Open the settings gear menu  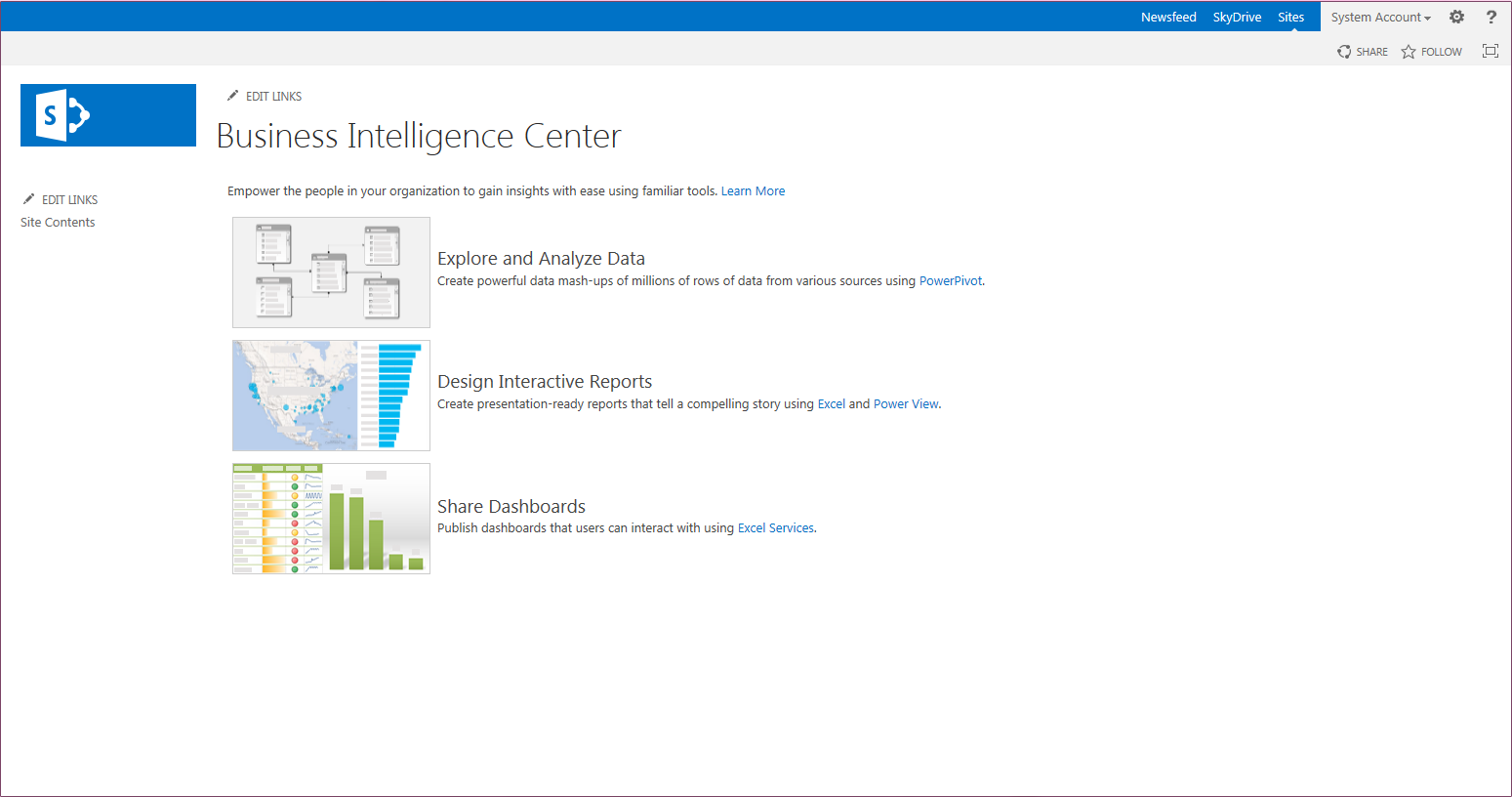click(x=1456, y=17)
